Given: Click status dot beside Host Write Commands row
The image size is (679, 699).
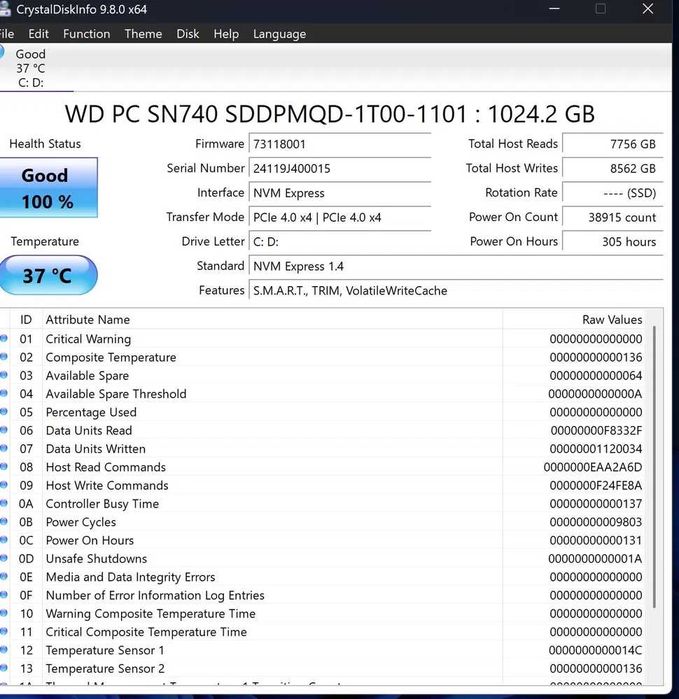Looking at the screenshot, I should 4,485.
